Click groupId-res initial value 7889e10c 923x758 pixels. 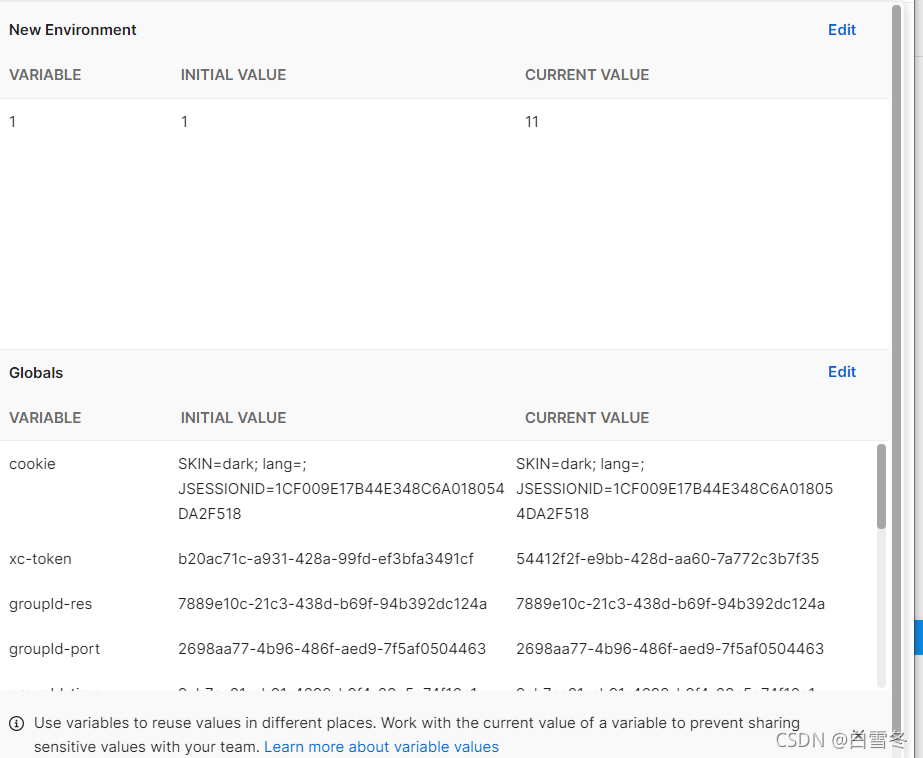coord(333,604)
